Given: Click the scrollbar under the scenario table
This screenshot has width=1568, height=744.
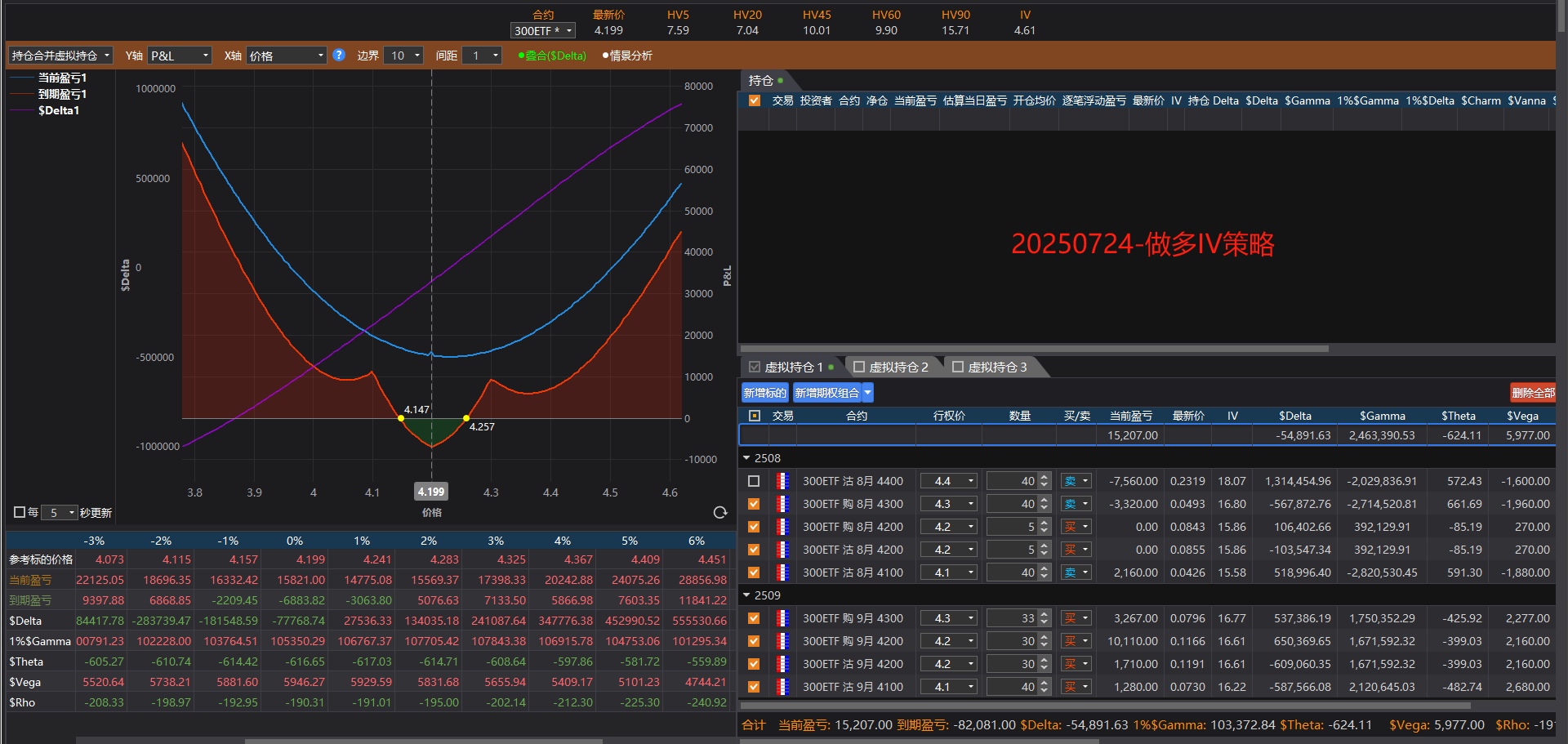Looking at the screenshot, I should click(x=424, y=741).
